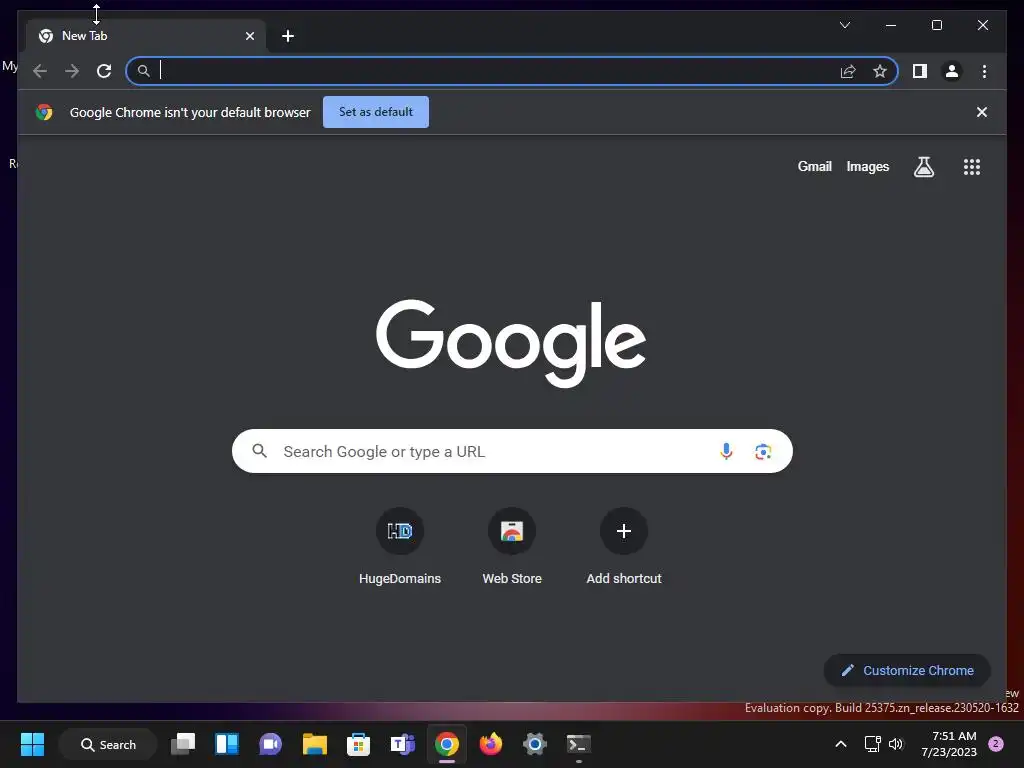Click the back navigation arrow
The image size is (1024, 768).
tap(40, 71)
